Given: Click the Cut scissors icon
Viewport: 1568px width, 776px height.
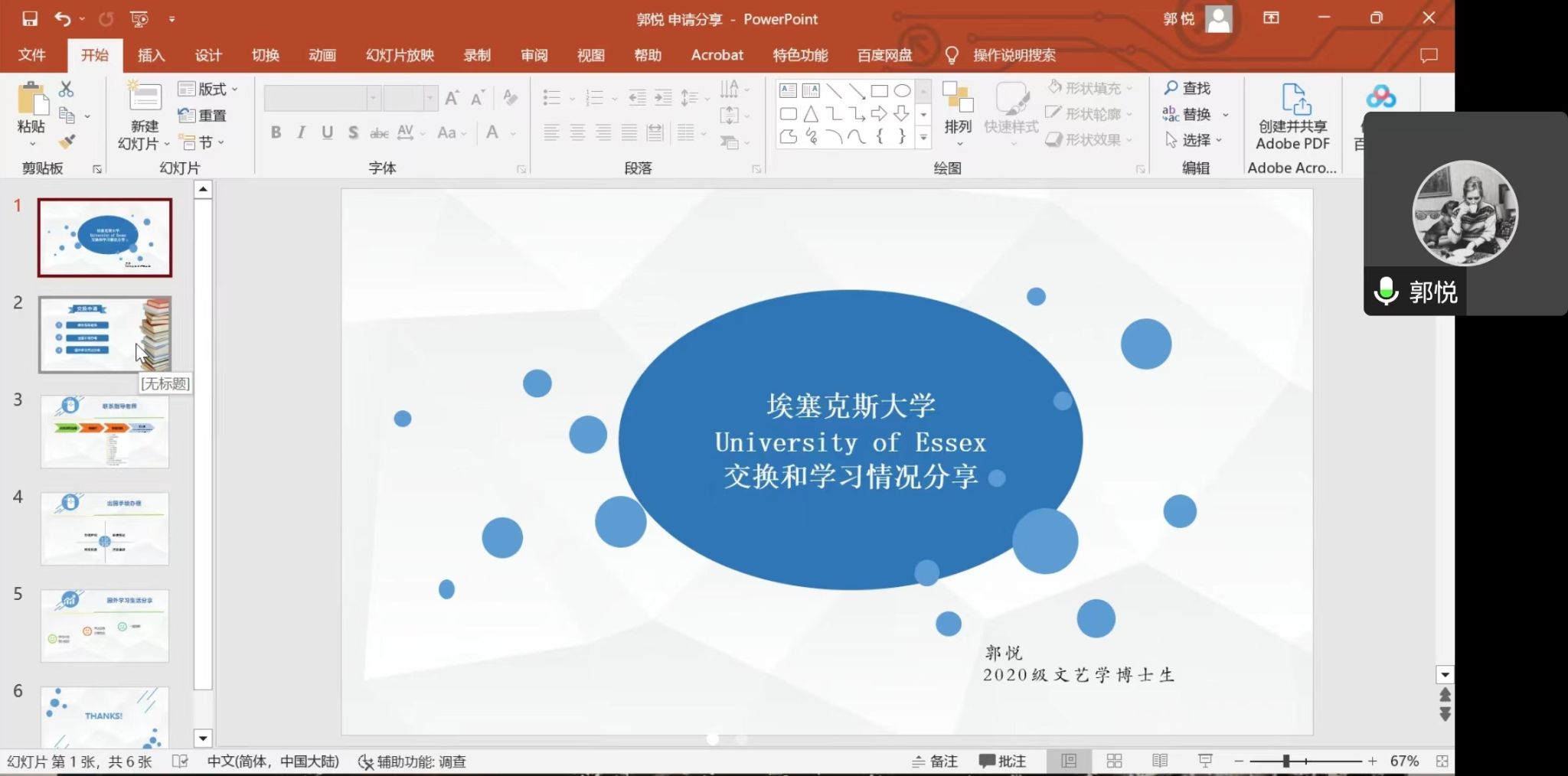Looking at the screenshot, I should click(67, 90).
